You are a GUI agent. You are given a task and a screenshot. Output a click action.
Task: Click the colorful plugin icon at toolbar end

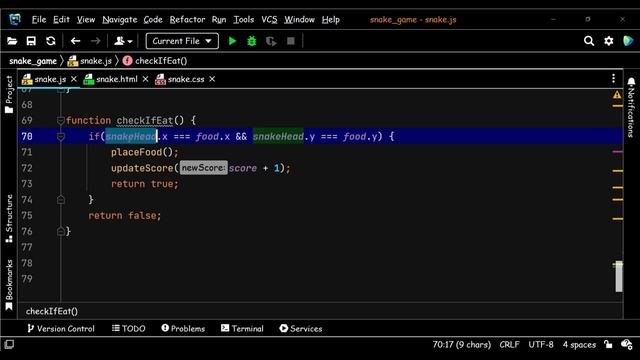(628, 41)
